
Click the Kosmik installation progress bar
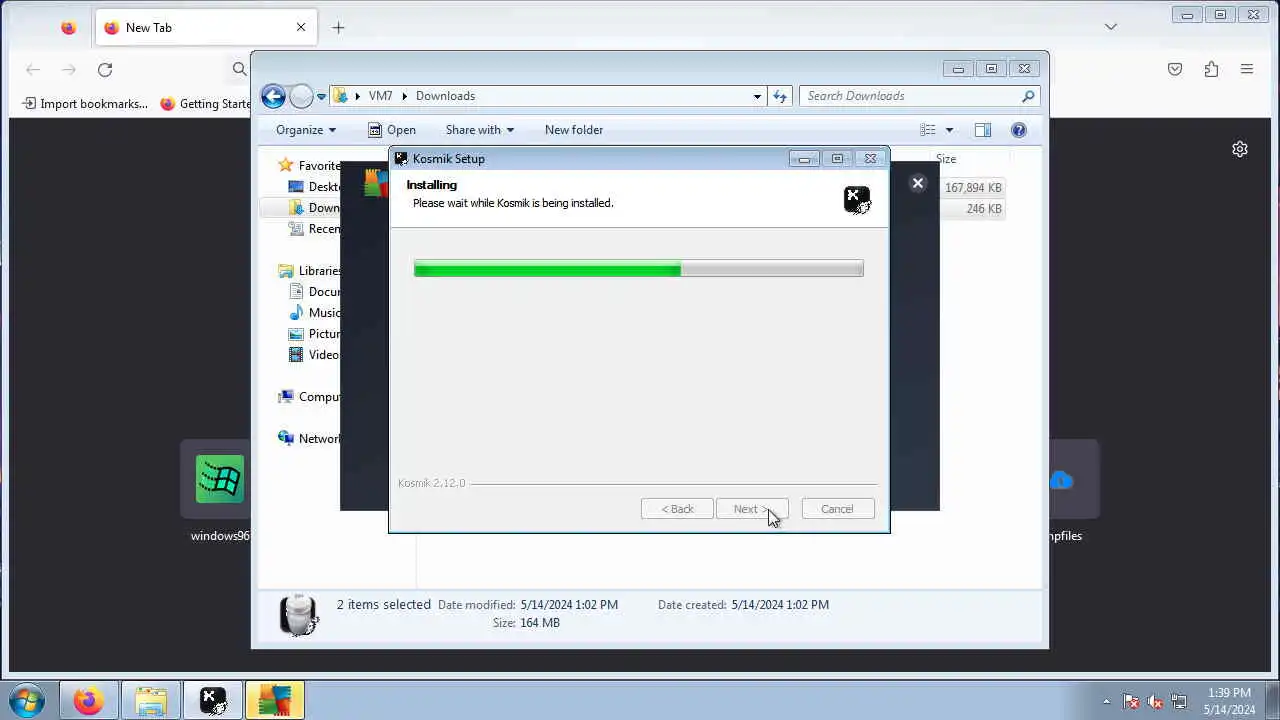[x=638, y=268]
